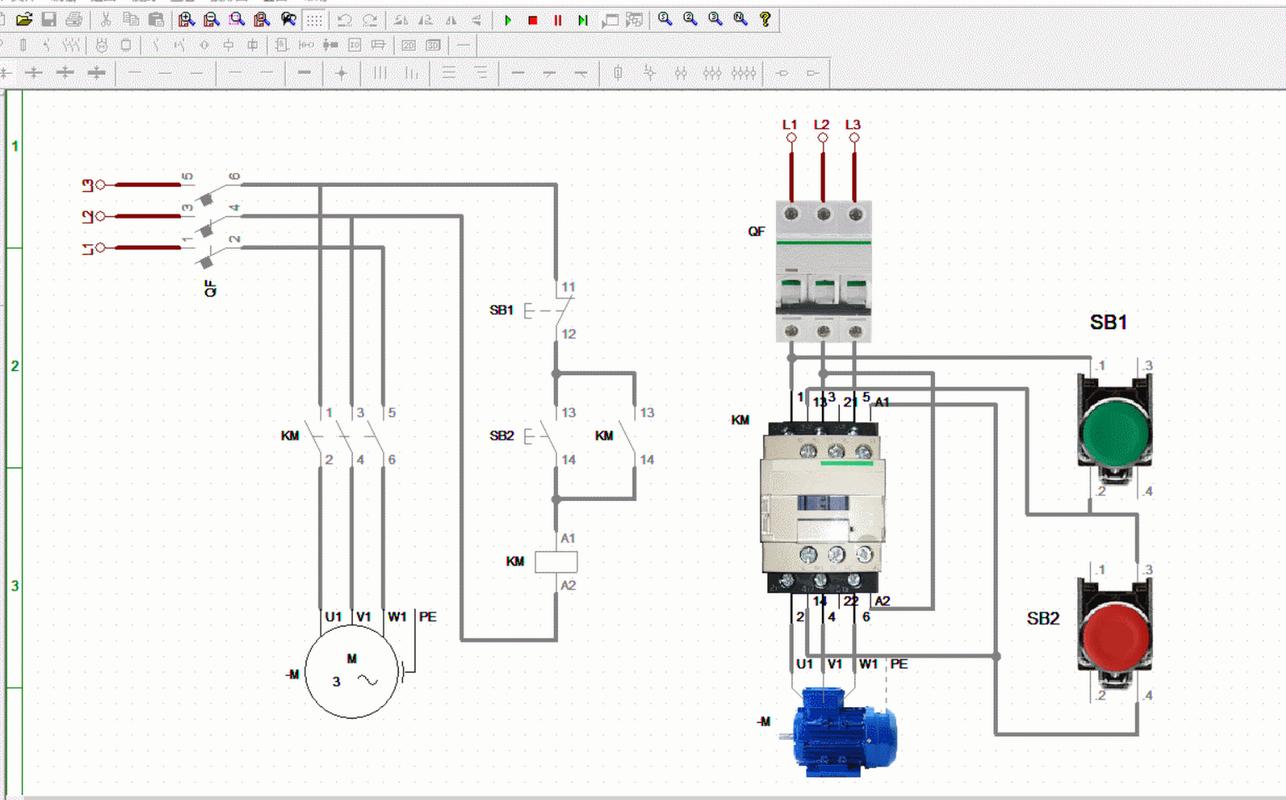The image size is (1286, 800).
Task: Open a file with the folder icon
Action: [x=24, y=20]
